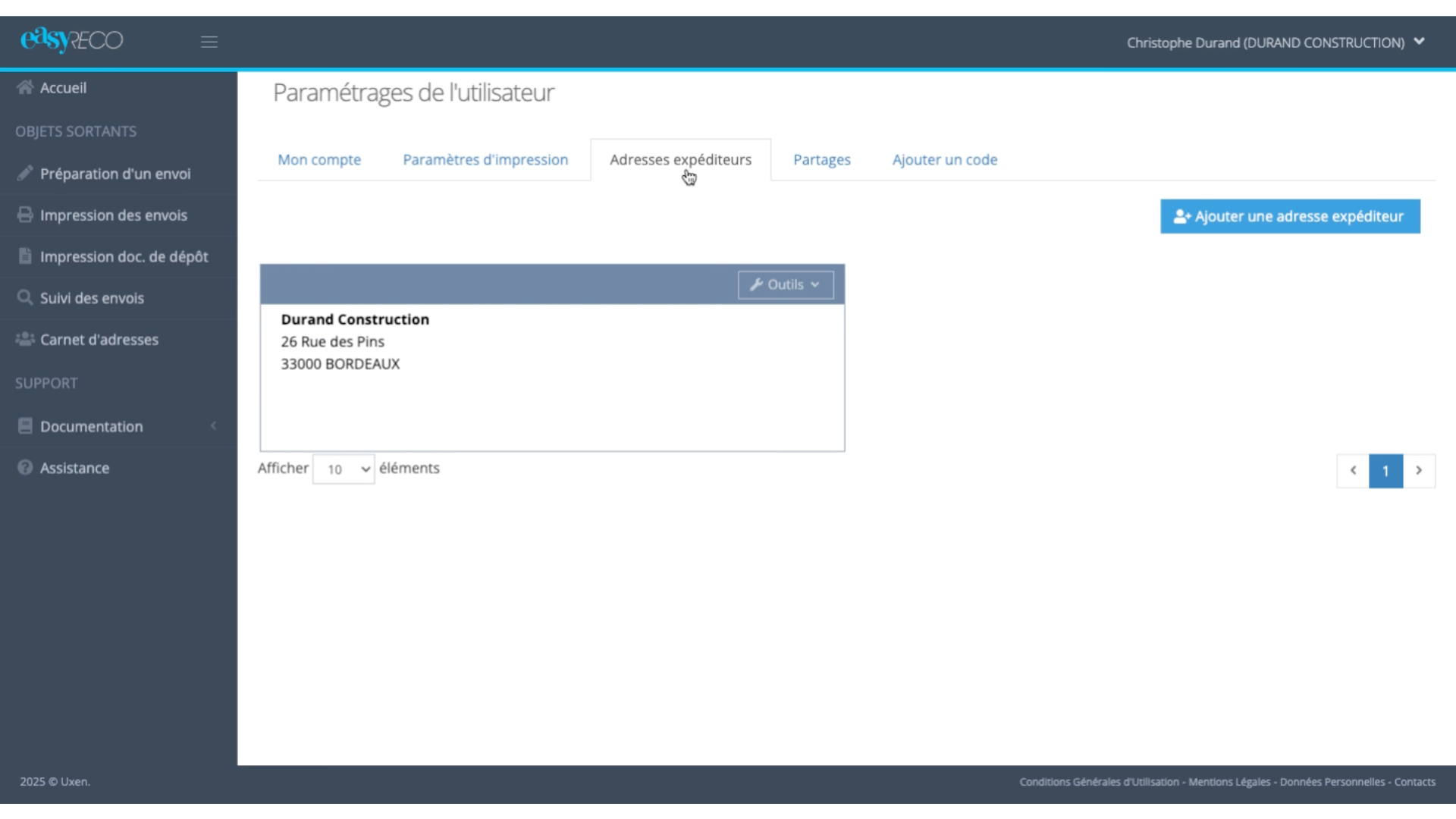Toggle the hamburger sidebar menu
This screenshot has height=819, width=1456.
point(209,42)
